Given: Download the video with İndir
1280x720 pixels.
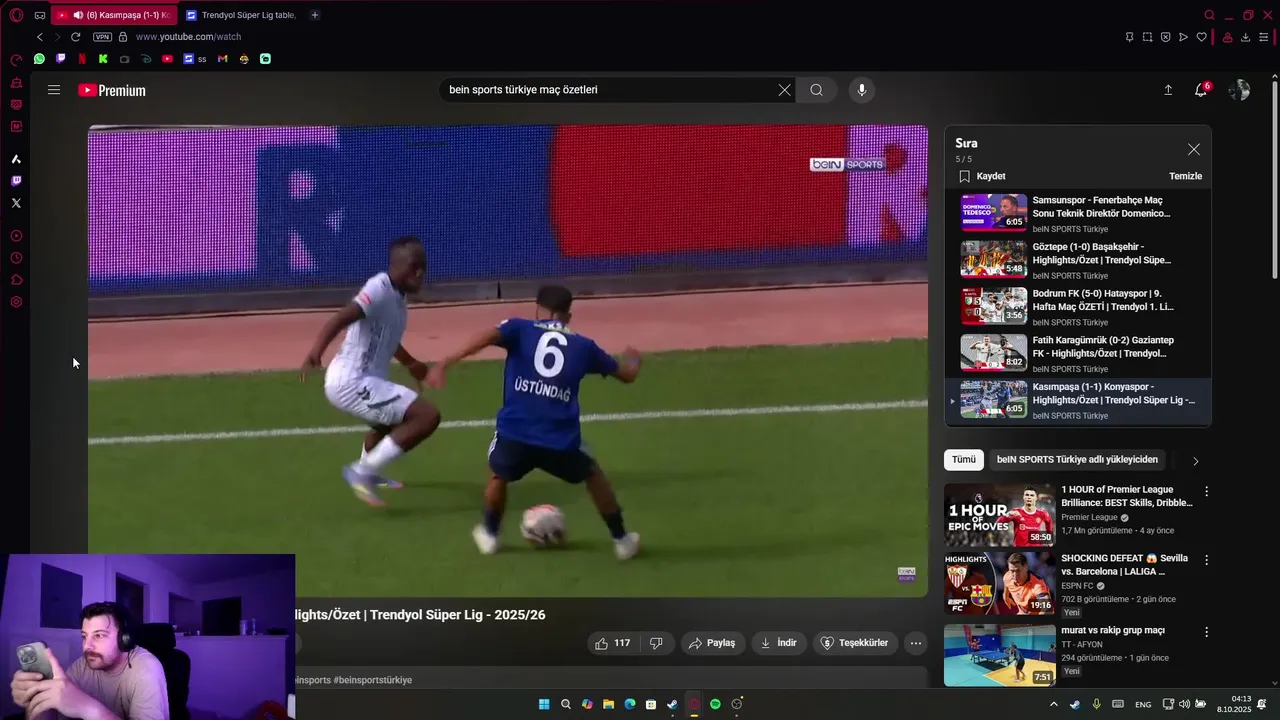Looking at the screenshot, I should [779, 643].
